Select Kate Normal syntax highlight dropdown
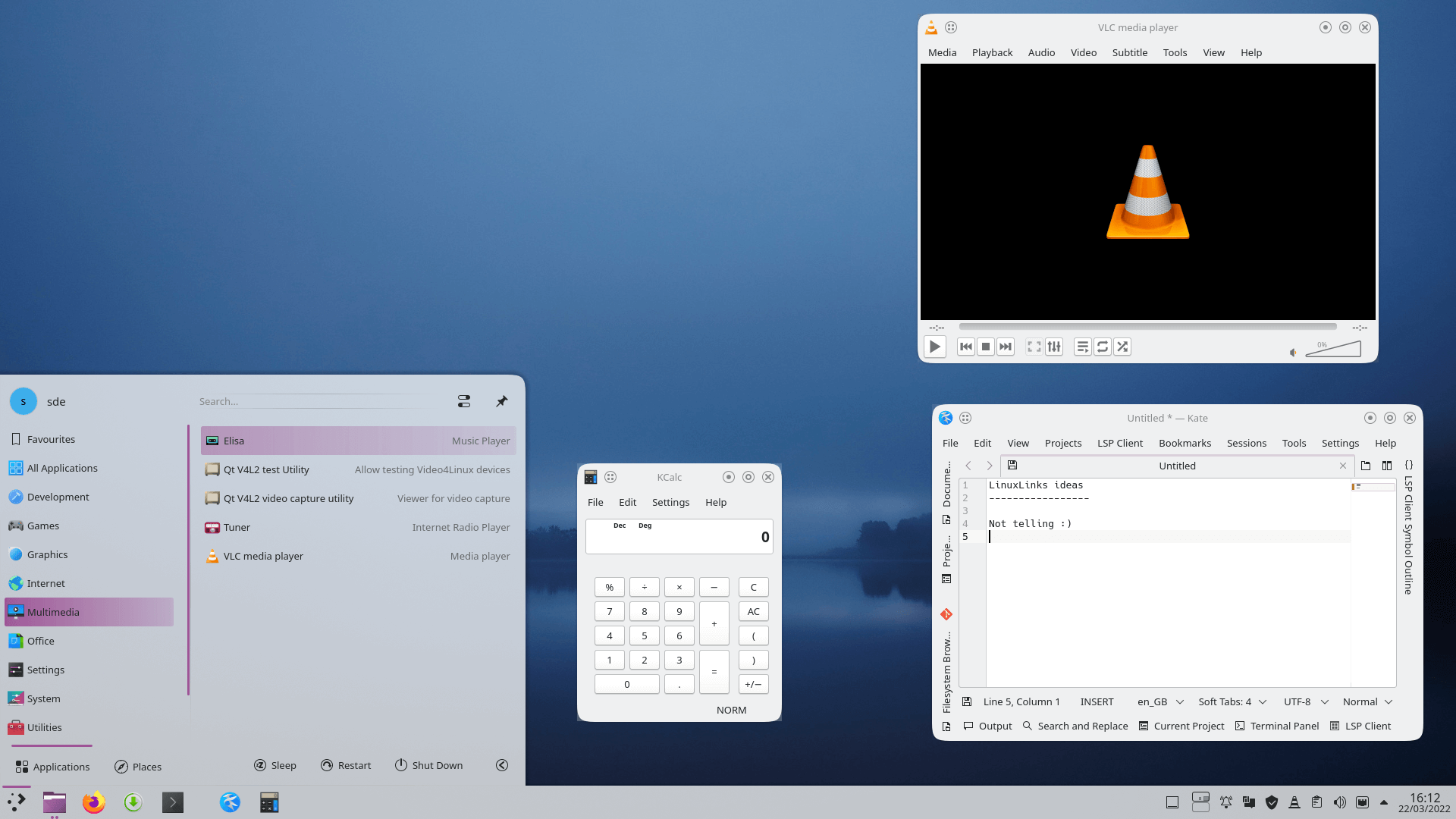 tap(1366, 701)
